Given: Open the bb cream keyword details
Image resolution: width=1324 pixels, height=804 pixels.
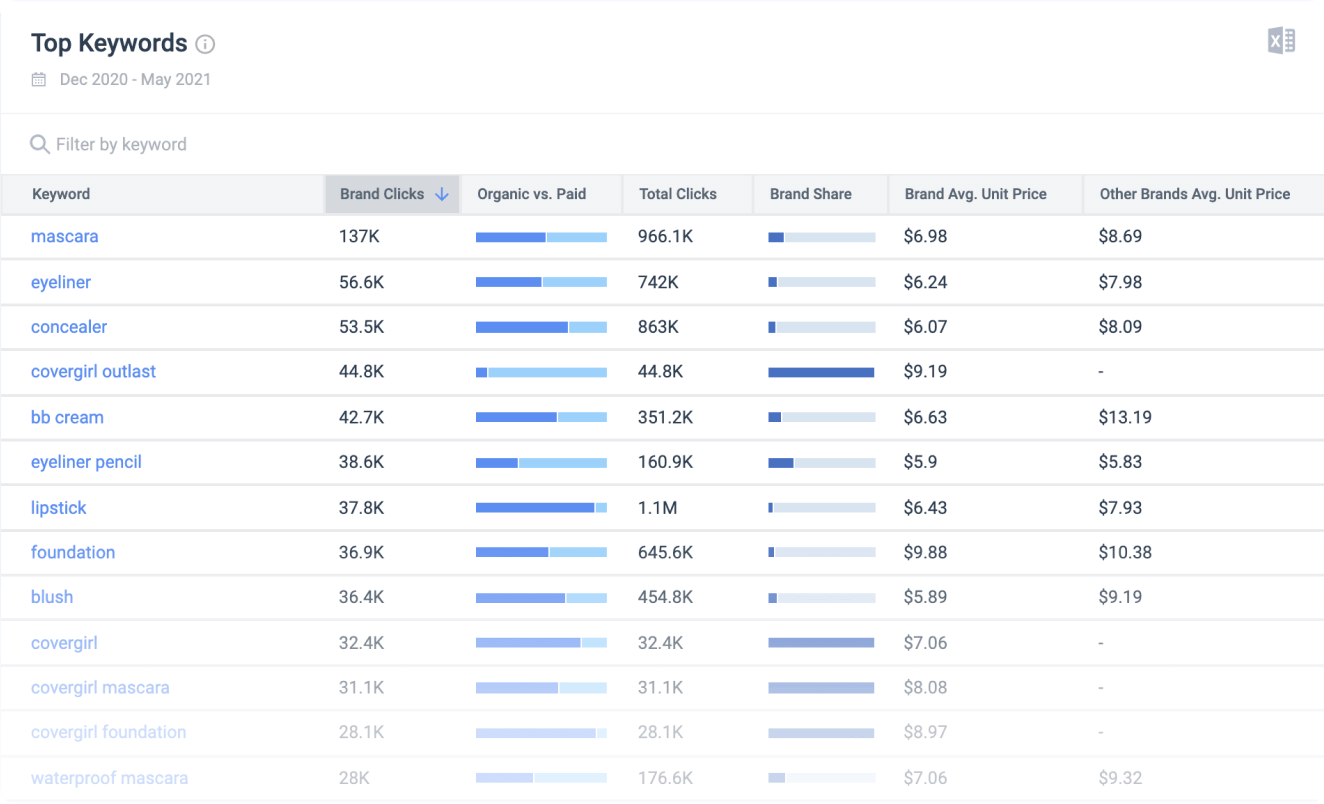Looking at the screenshot, I should (x=67, y=417).
